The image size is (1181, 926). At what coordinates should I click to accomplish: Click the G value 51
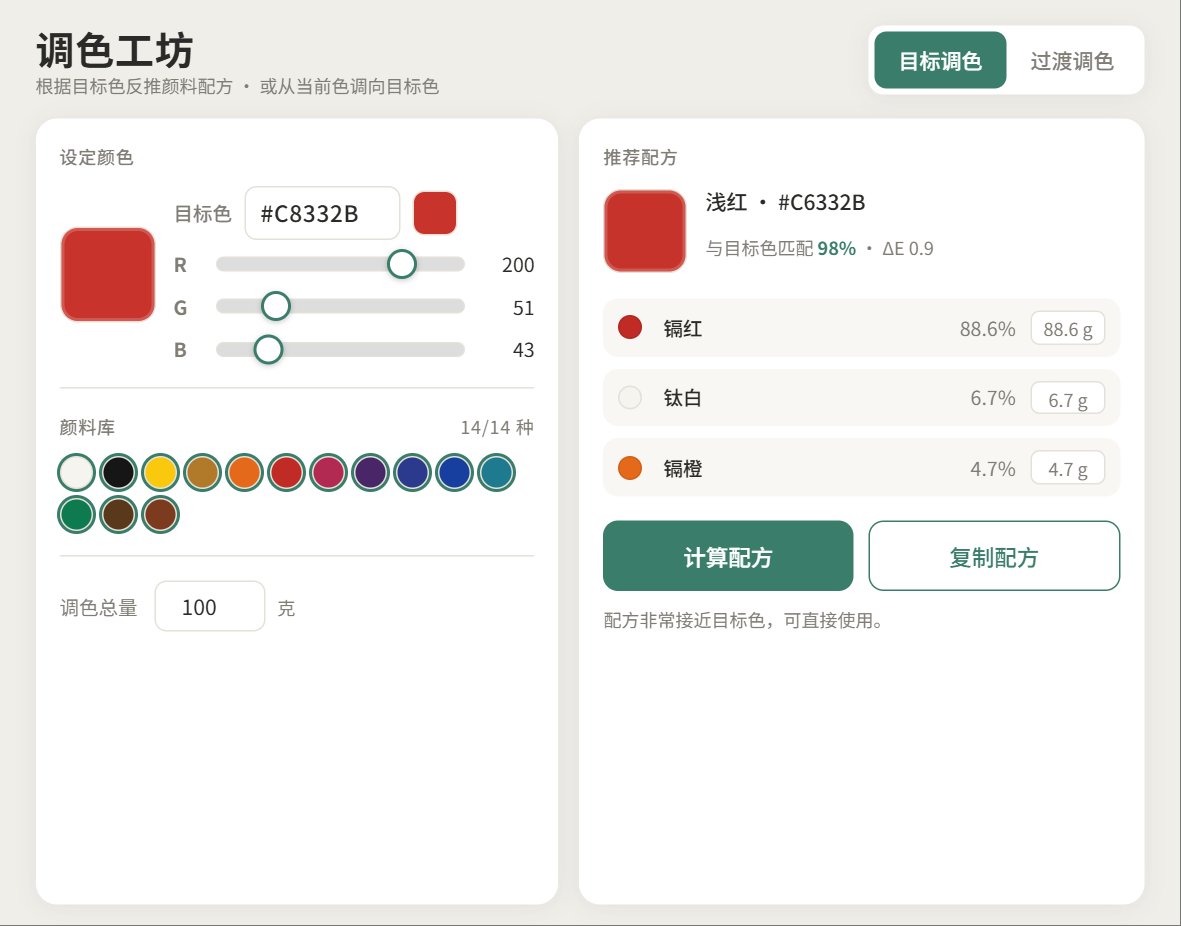[x=523, y=307]
